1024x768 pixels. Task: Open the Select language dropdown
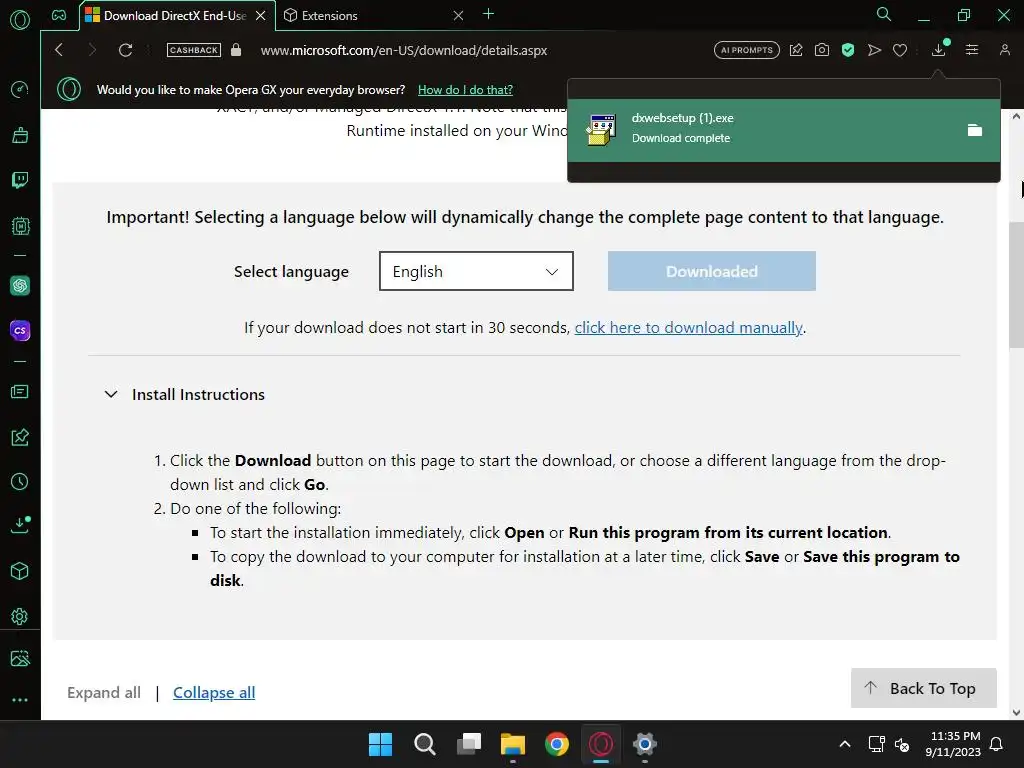click(x=476, y=271)
